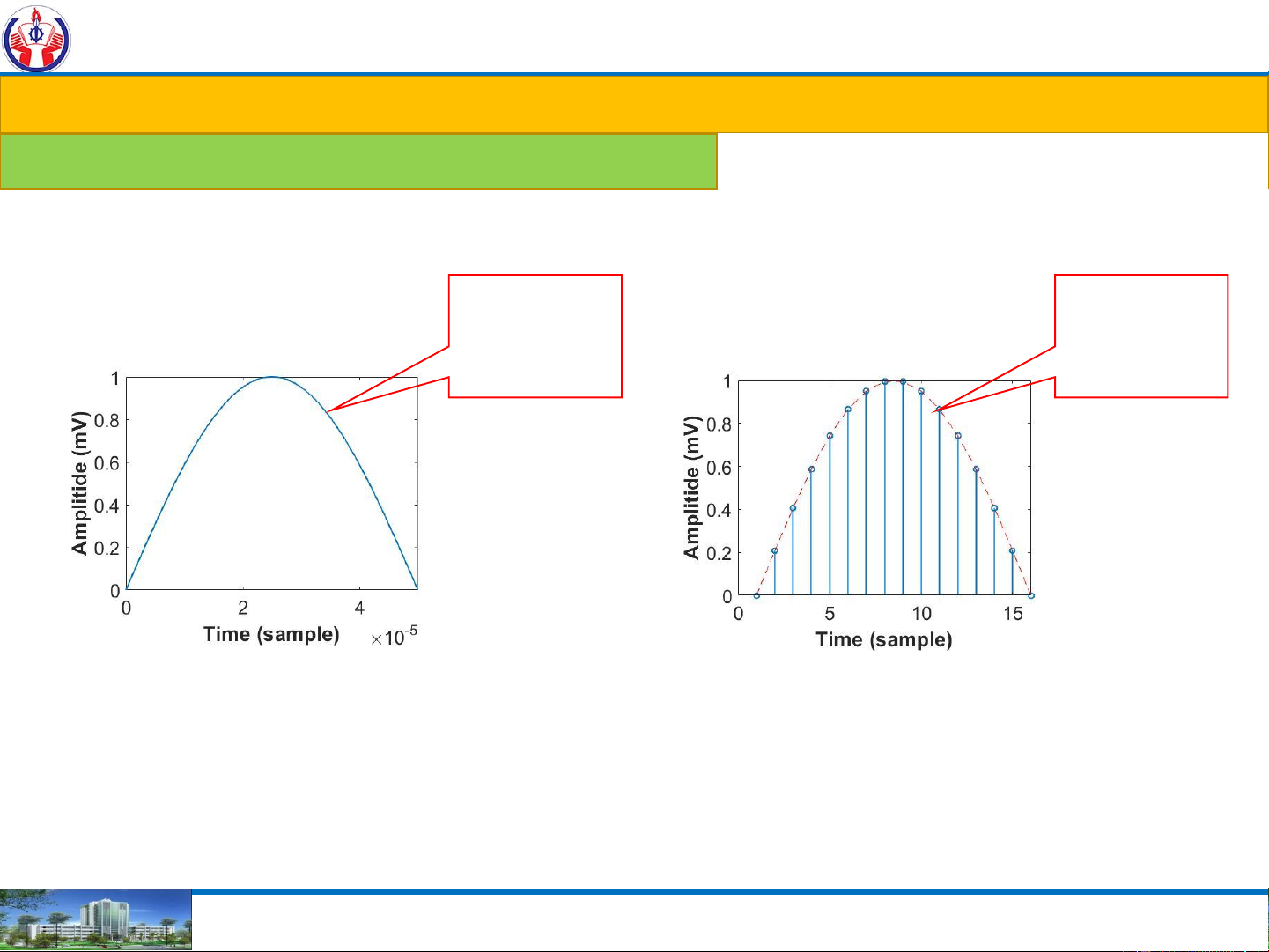
Task: Click the stem marker at sample 16
Action: (x=1031, y=595)
